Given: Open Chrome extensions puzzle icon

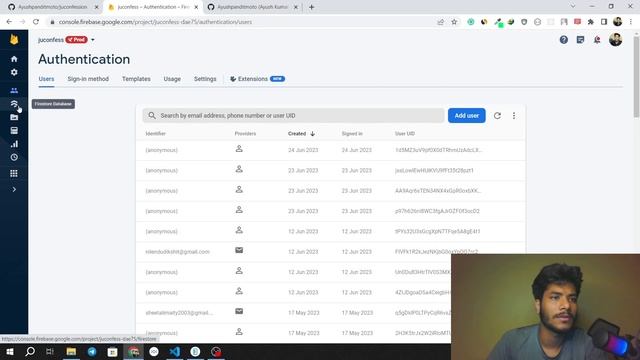Looking at the screenshot, I should click(x=591, y=22).
